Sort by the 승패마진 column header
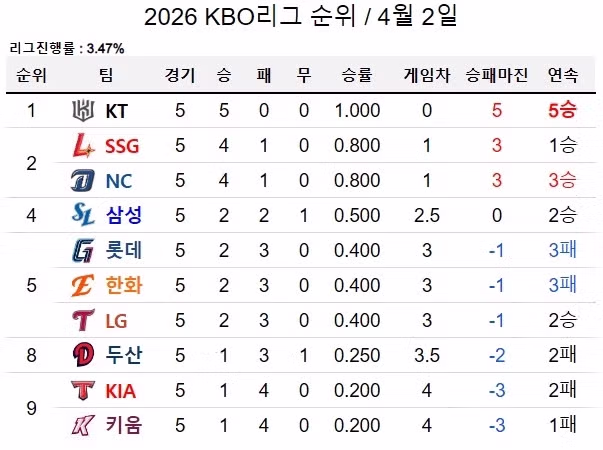 [496, 75]
